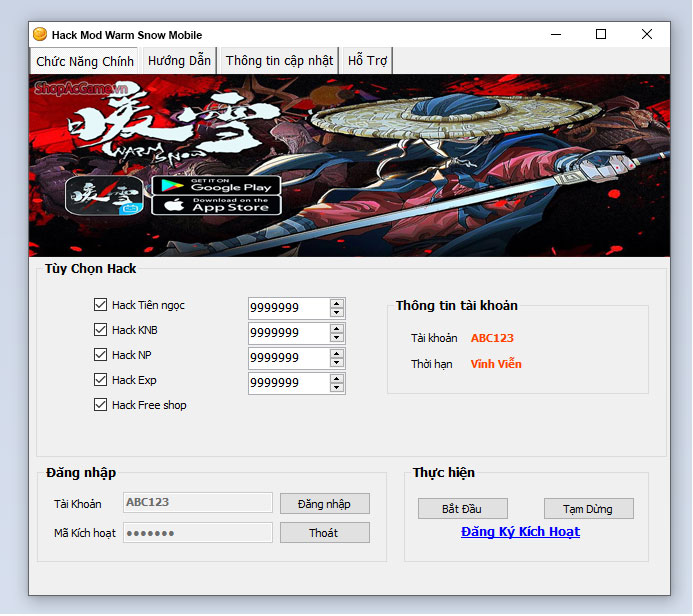Decrease Hack Tiên ngọc value with down arrow
693x616 pixels.
tap(337, 312)
